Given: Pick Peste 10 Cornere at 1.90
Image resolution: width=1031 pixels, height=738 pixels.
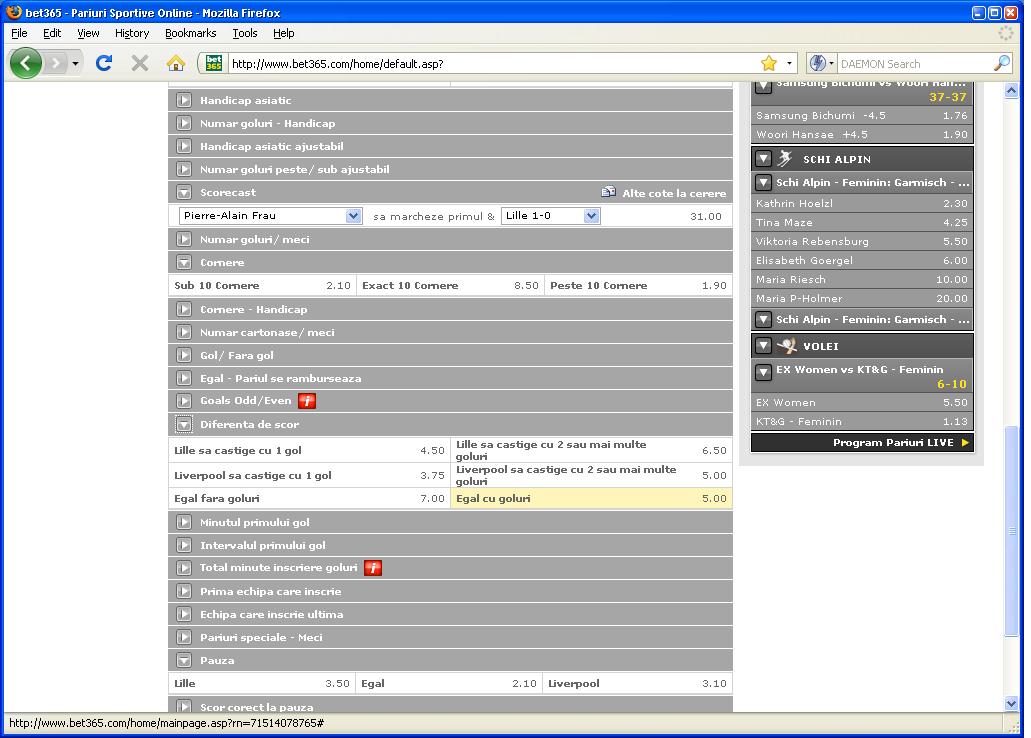Looking at the screenshot, I should [x=638, y=285].
